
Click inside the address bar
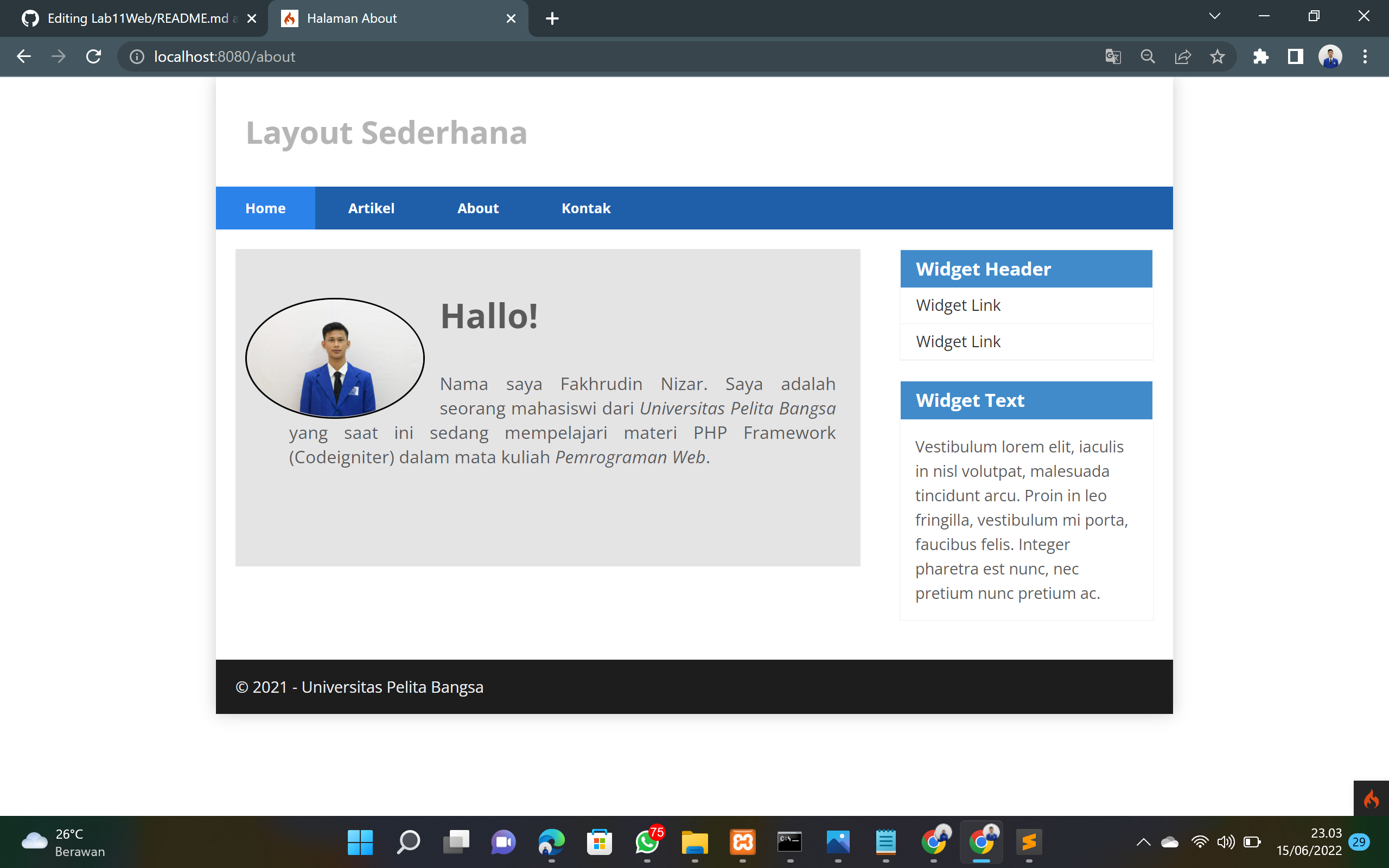click(345, 56)
